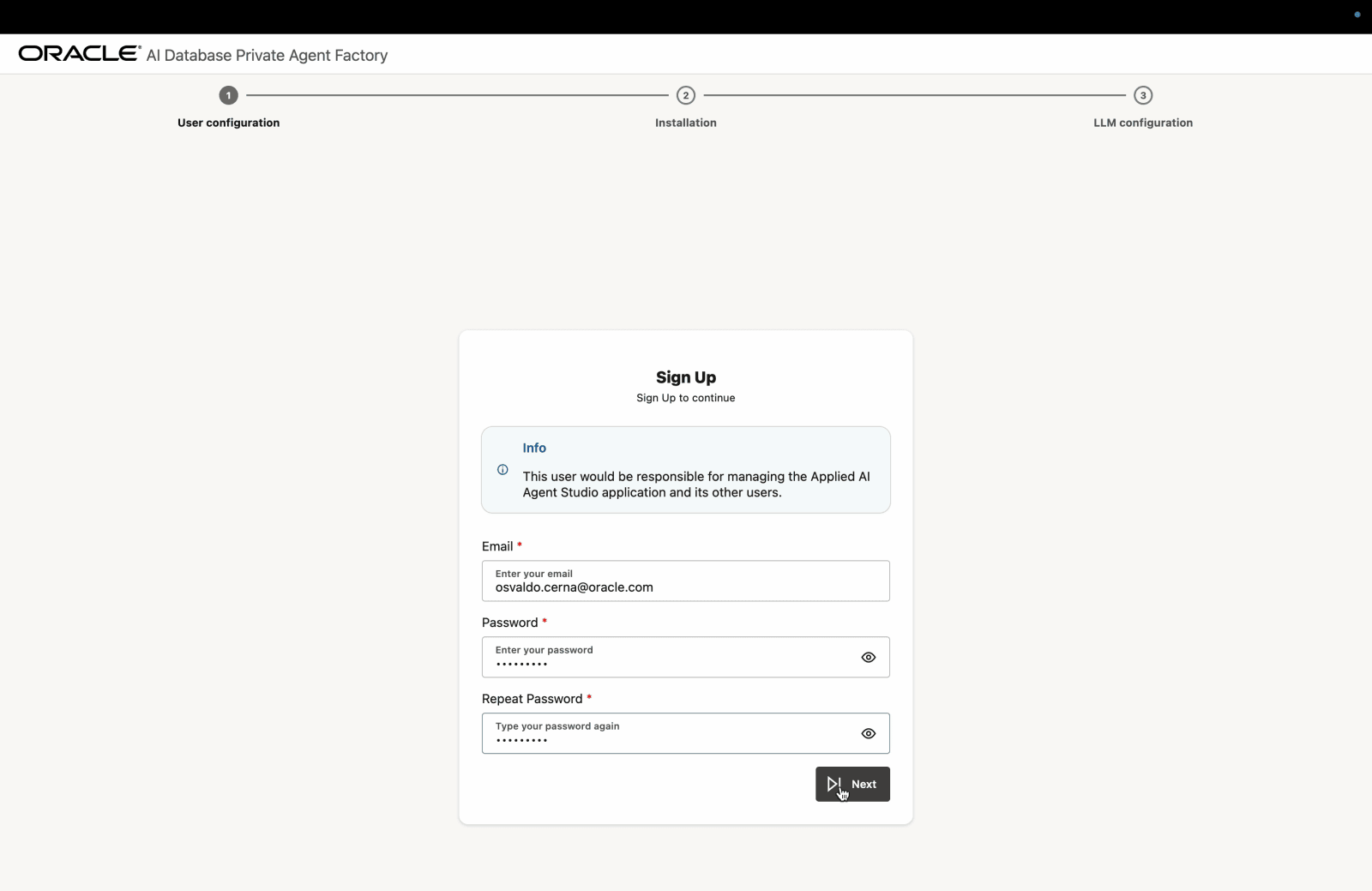Select the LLM configuration step label
The height and width of the screenshot is (891, 1372).
click(1142, 123)
